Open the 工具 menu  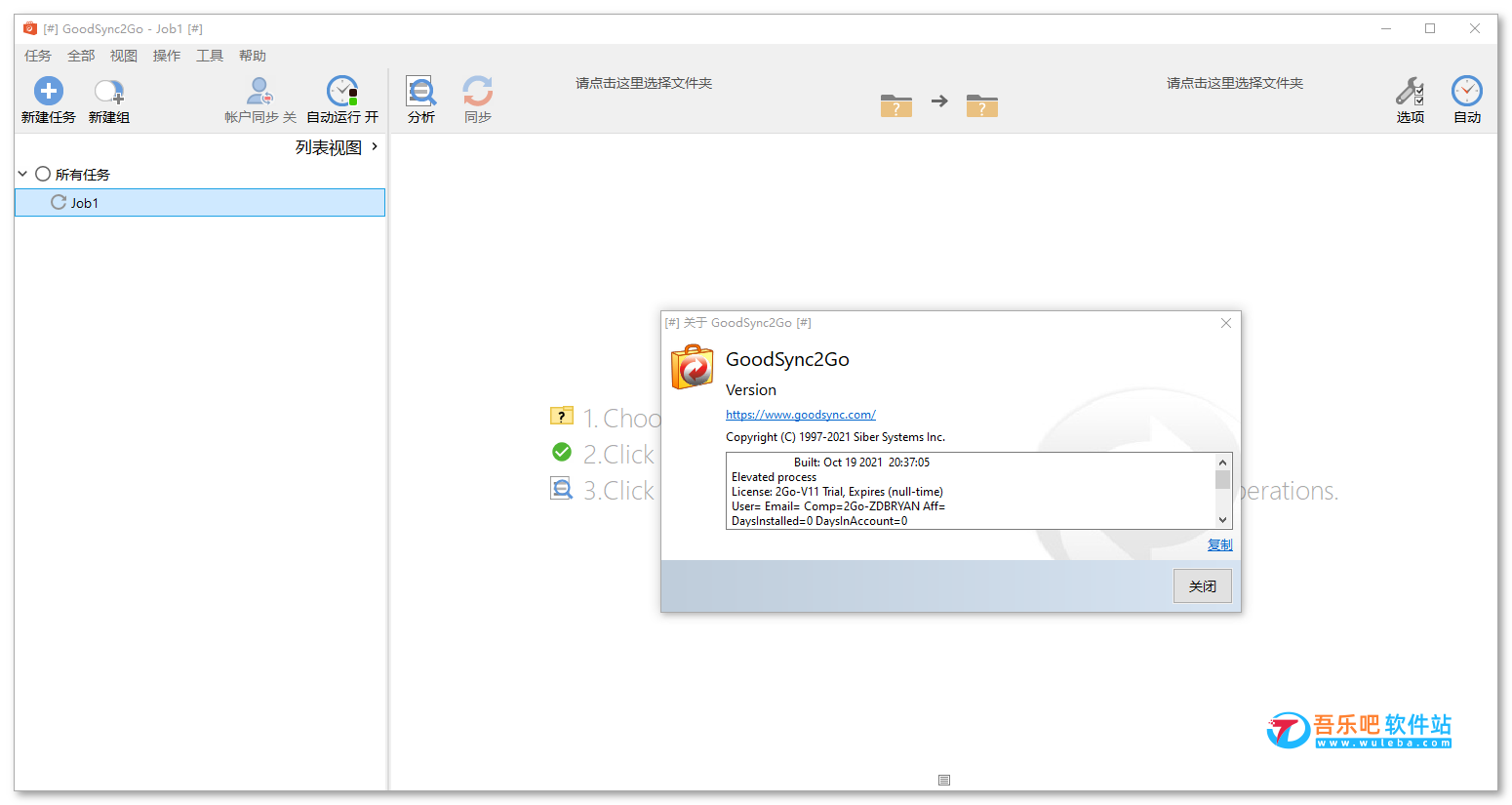tap(210, 56)
